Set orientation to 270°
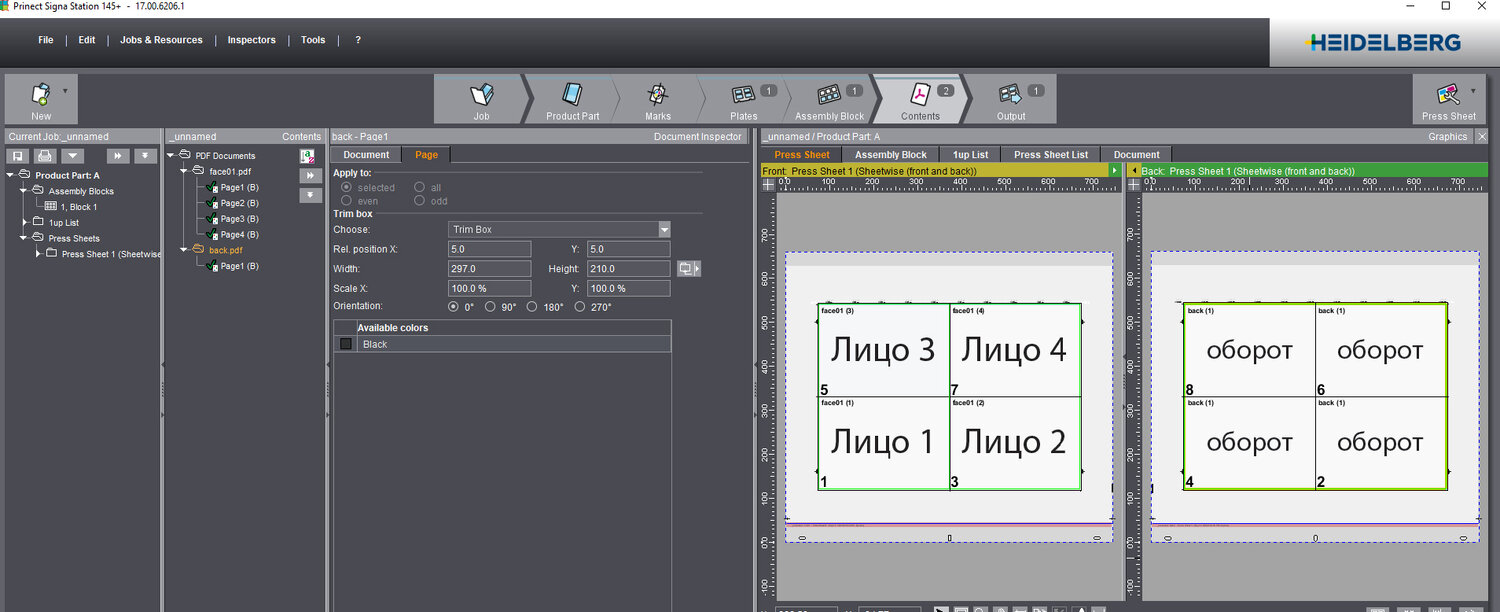This screenshot has height=612, width=1500. pyautogui.click(x=580, y=307)
